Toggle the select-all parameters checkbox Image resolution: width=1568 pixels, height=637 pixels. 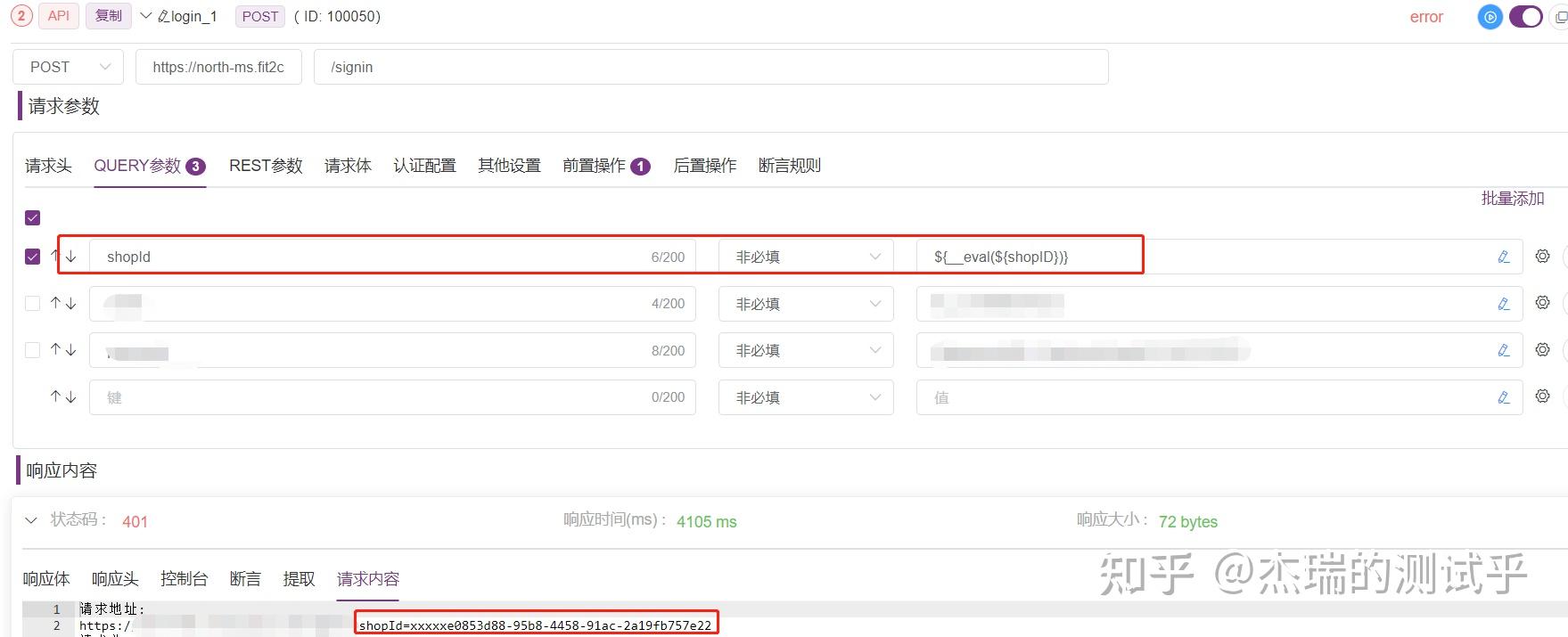point(33,217)
